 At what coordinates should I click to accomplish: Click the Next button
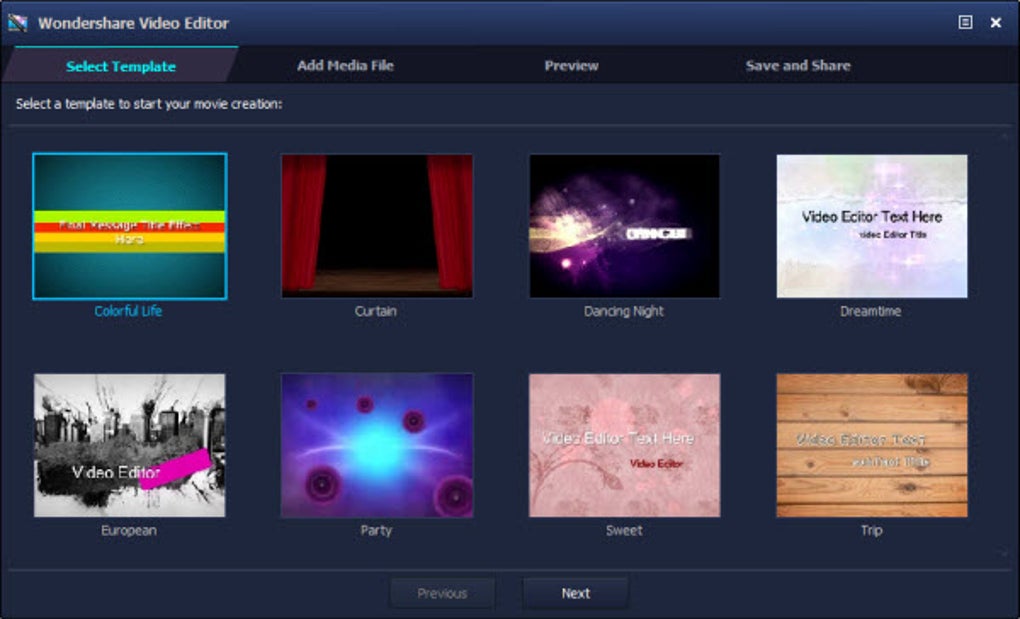(x=576, y=593)
